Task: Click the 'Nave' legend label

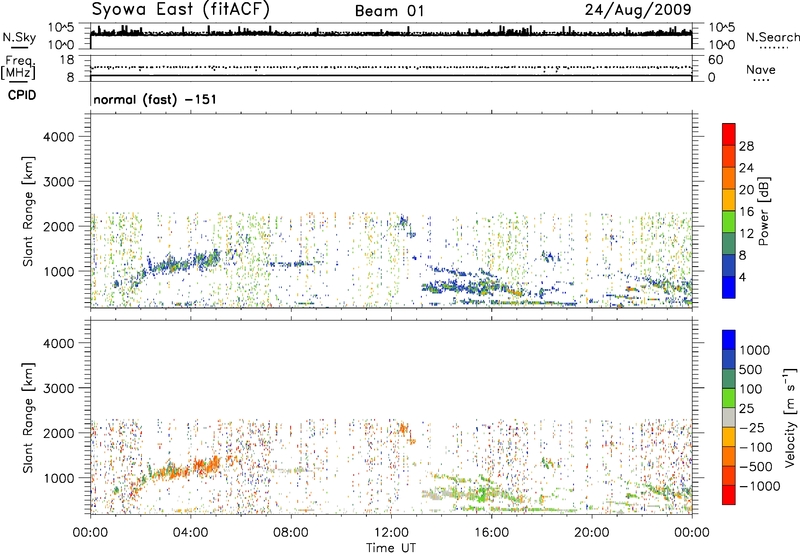Action: coord(761,69)
